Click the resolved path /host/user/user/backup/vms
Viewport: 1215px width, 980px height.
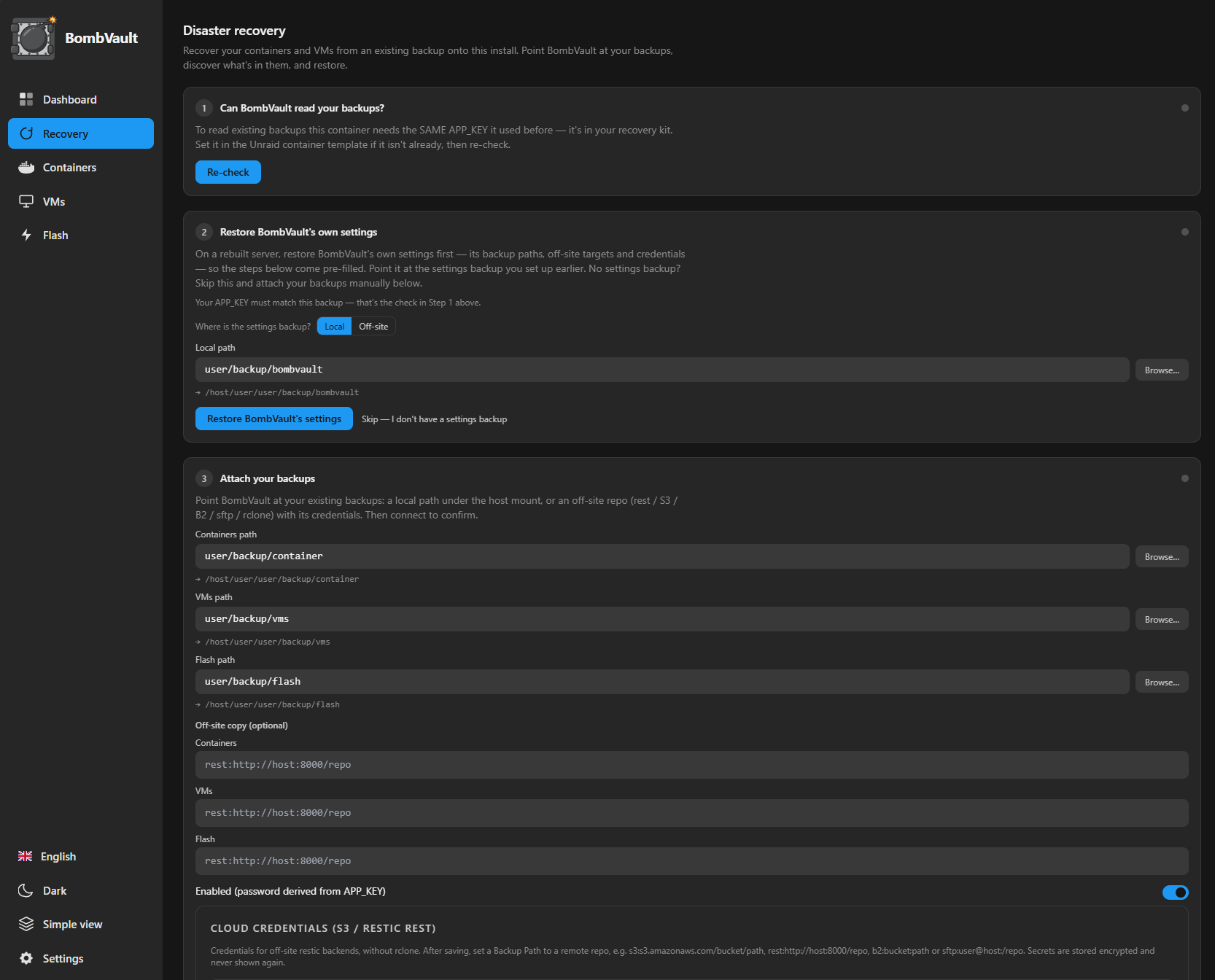(267, 642)
